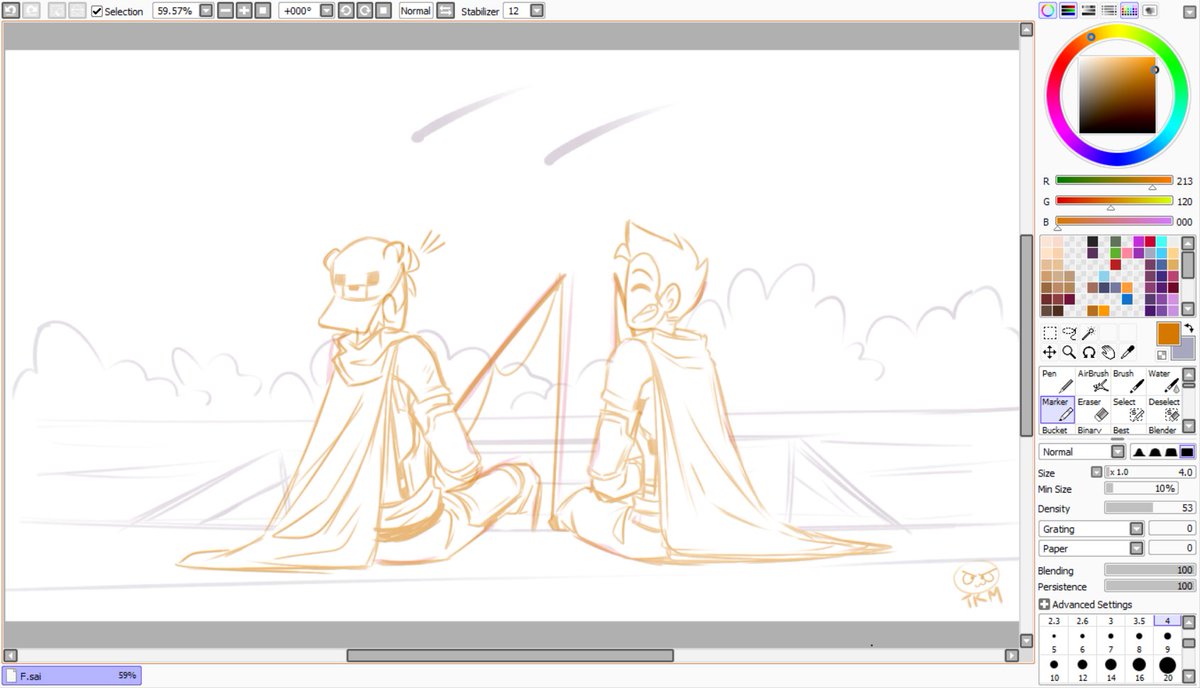Choose the Water brush tool
The height and width of the screenshot is (688, 1200).
pos(1164,381)
